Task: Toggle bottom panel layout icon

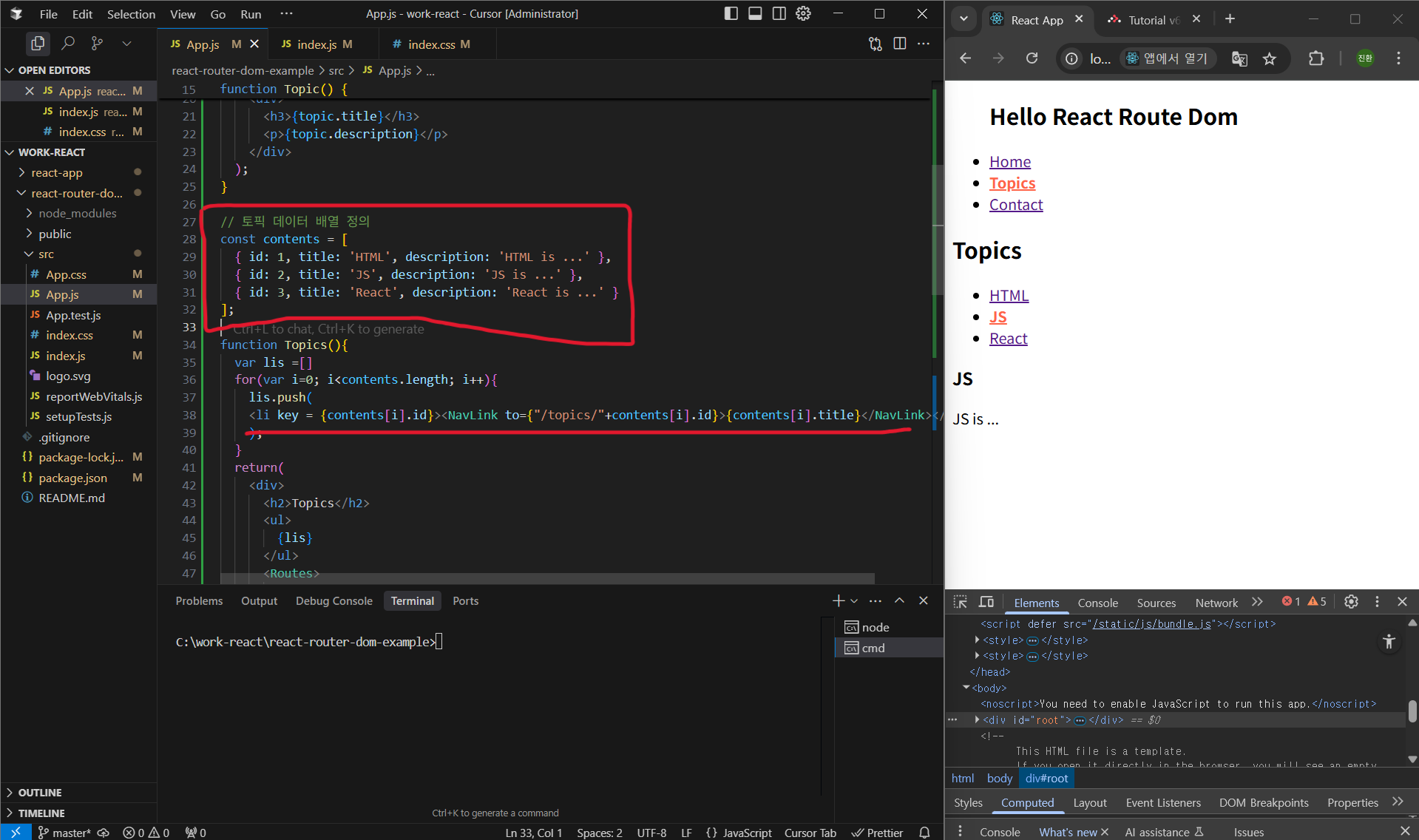Action: tap(755, 13)
